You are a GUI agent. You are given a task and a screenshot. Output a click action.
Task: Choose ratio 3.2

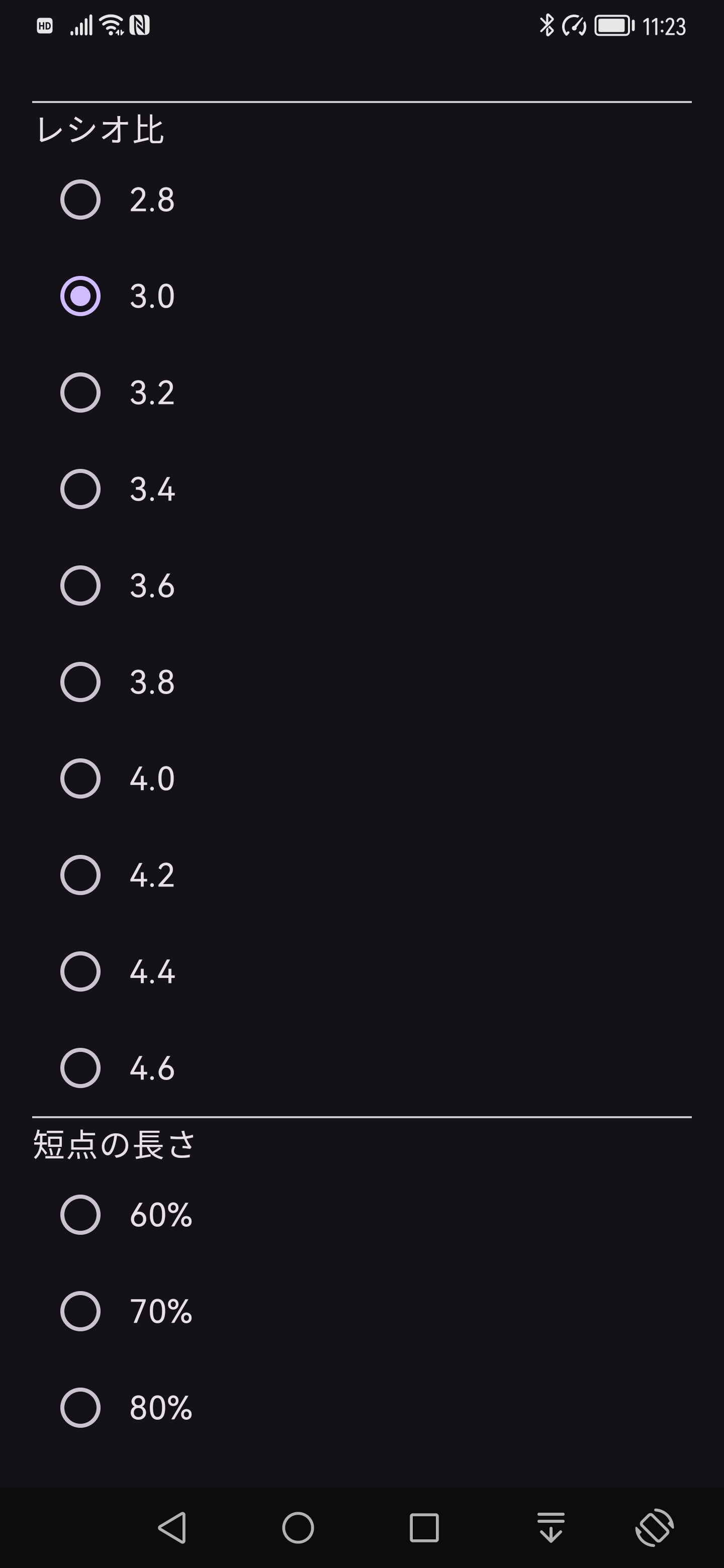80,393
